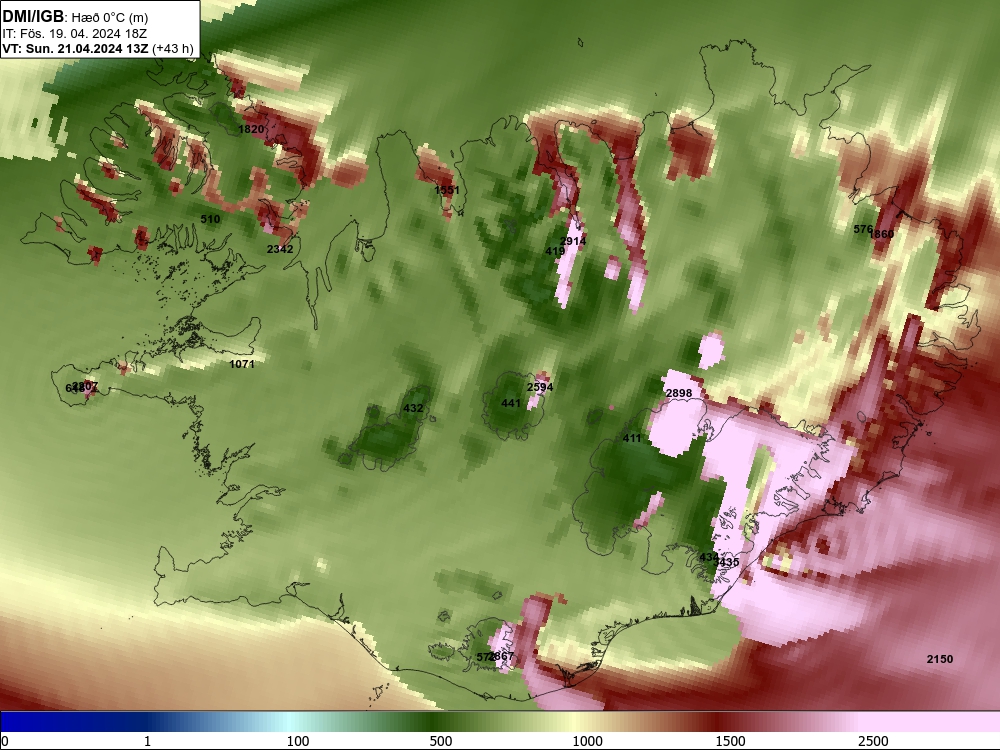Click the DMI/IGB title text
Screen dimensions: 1000x750
click(x=33, y=17)
